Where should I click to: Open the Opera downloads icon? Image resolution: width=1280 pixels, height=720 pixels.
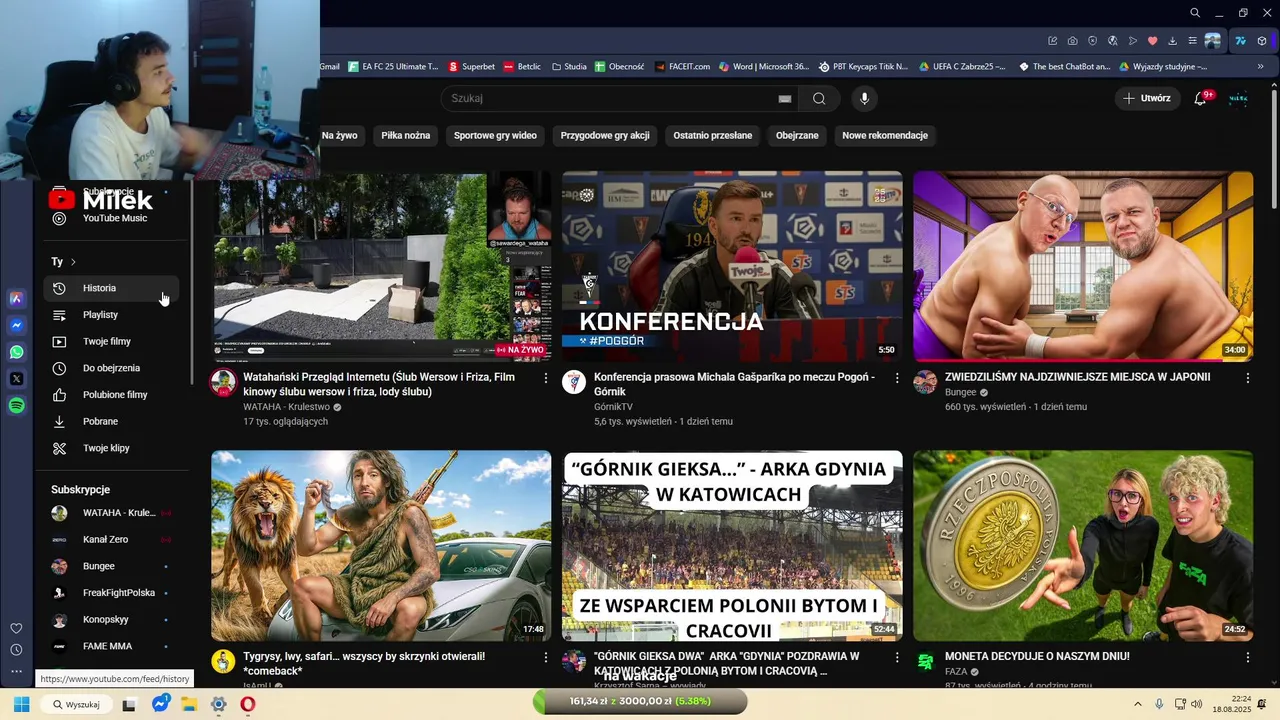click(x=1173, y=41)
